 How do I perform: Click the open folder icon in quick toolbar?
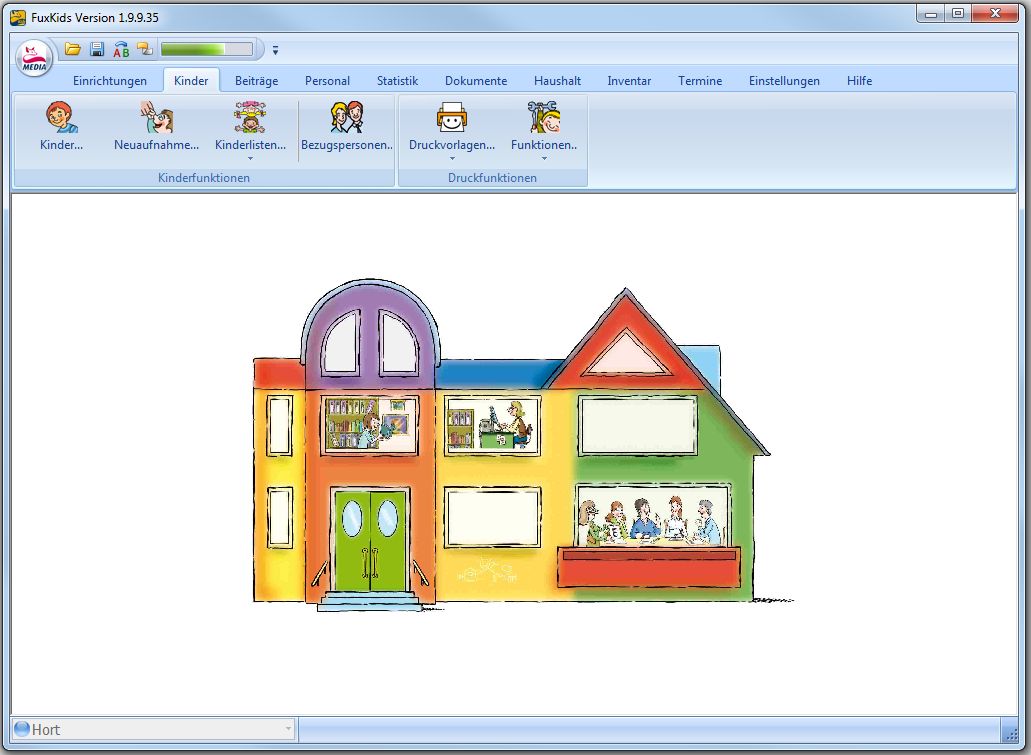pyautogui.click(x=72, y=49)
